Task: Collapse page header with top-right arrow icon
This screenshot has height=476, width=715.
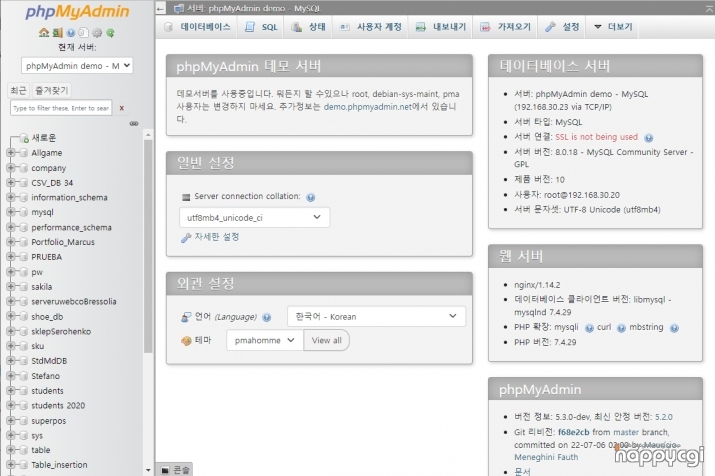Action: click(710, 8)
